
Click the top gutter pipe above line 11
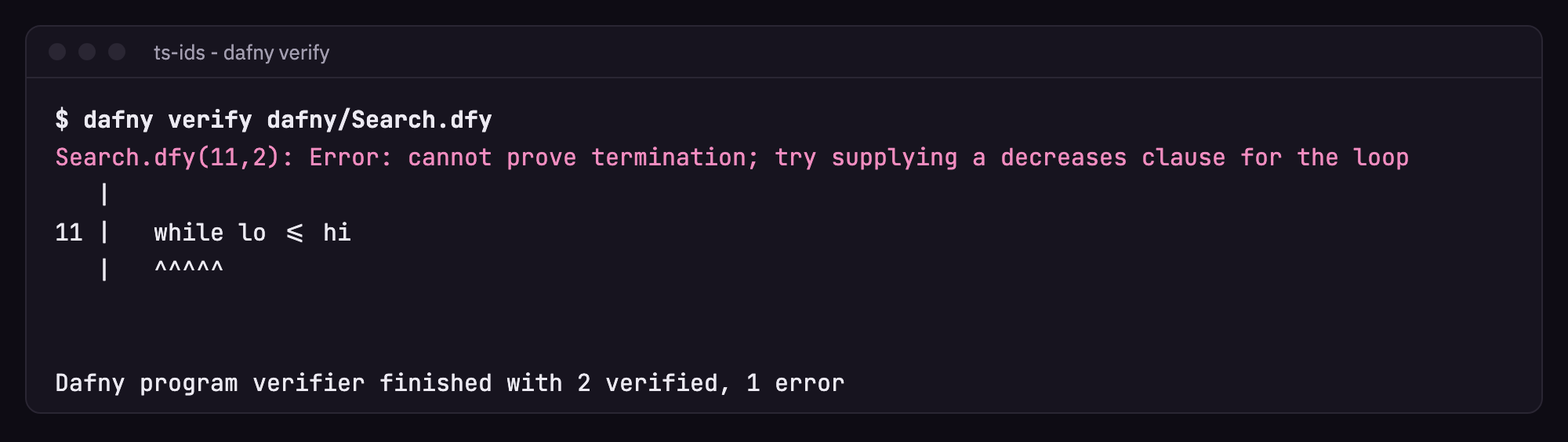click(104, 194)
